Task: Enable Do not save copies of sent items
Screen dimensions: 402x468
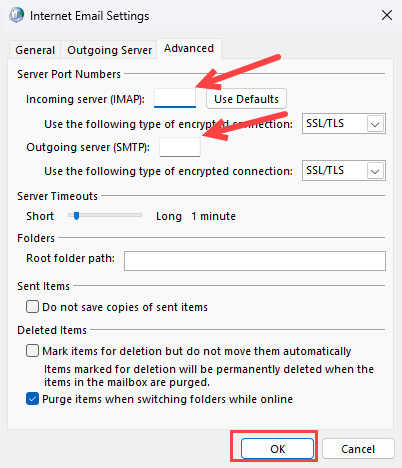Action: pos(32,307)
